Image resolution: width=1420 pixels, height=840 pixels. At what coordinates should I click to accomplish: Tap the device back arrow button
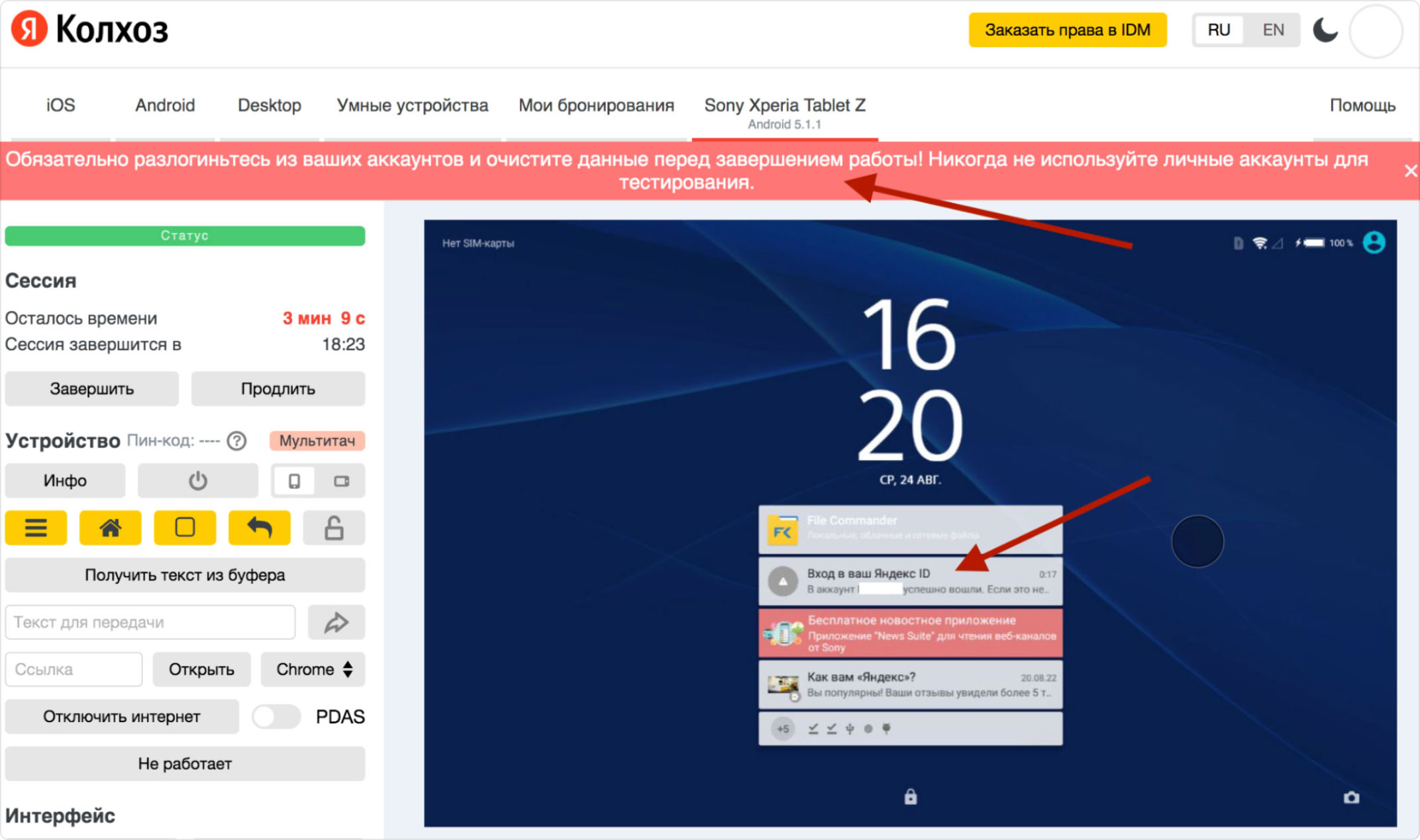pyautogui.click(x=259, y=528)
